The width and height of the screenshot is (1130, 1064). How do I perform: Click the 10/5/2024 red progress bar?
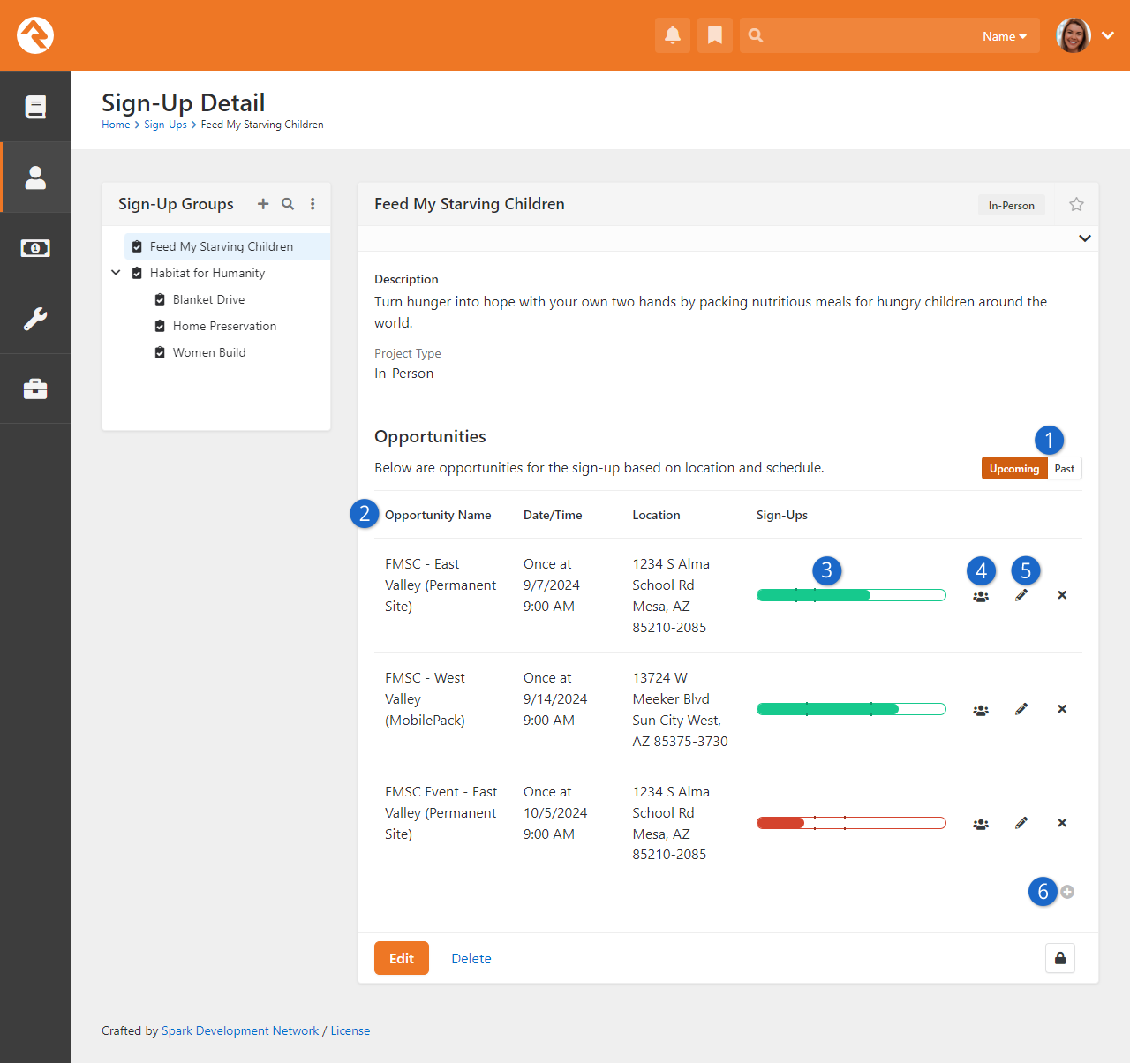point(851,823)
